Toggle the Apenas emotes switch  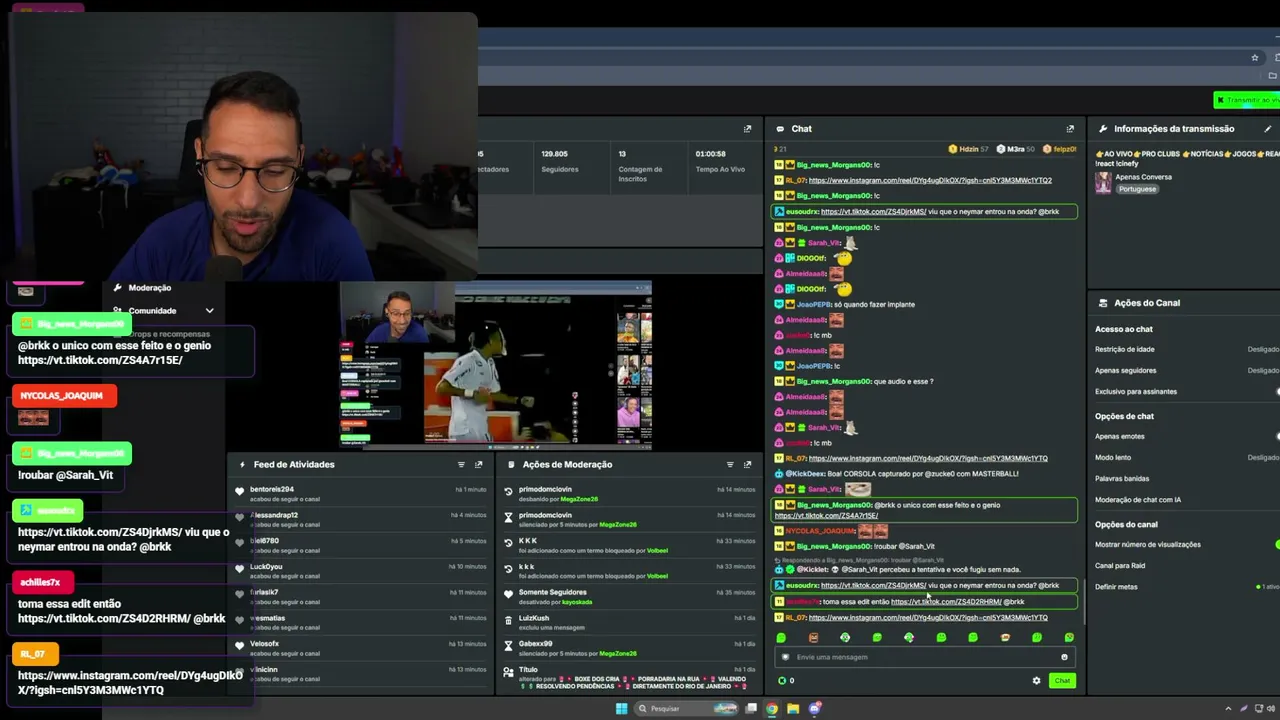tap(1277, 436)
